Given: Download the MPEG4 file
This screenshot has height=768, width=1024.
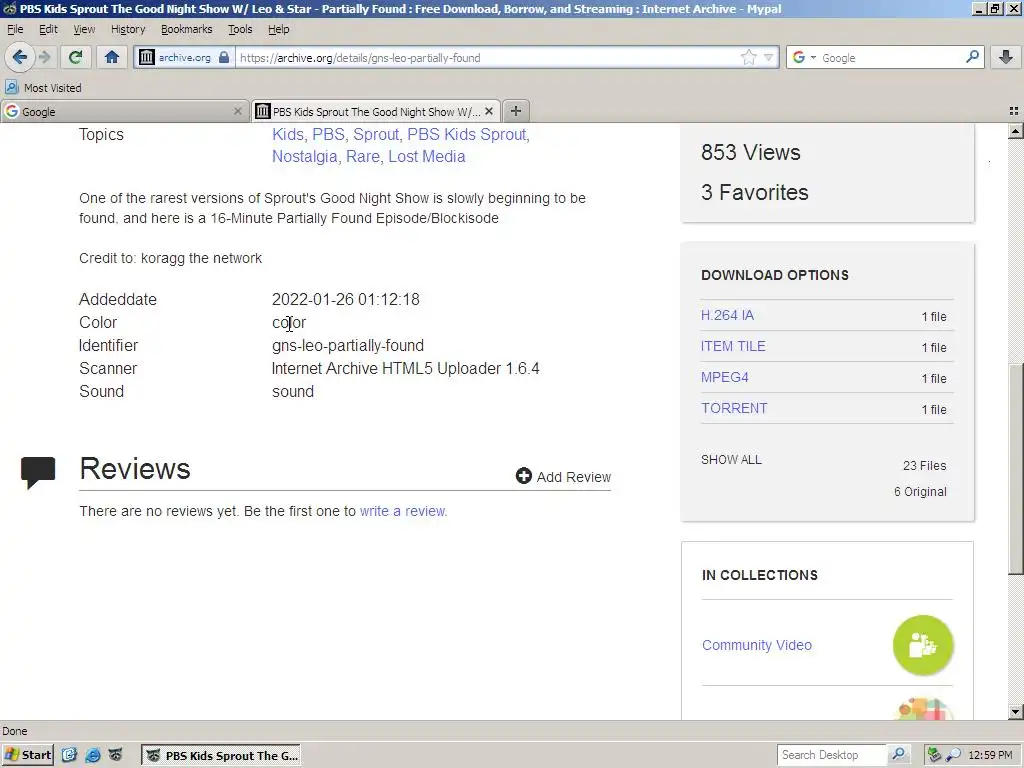Looking at the screenshot, I should 725,377.
